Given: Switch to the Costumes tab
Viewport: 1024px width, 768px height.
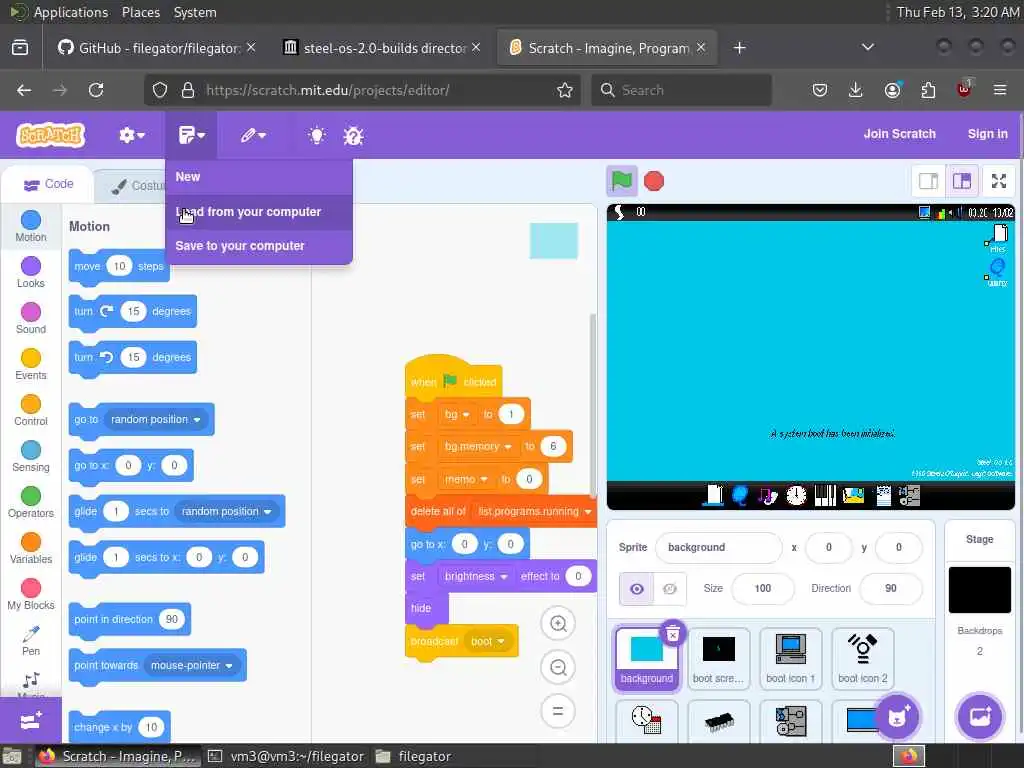Looking at the screenshot, I should click(x=138, y=186).
